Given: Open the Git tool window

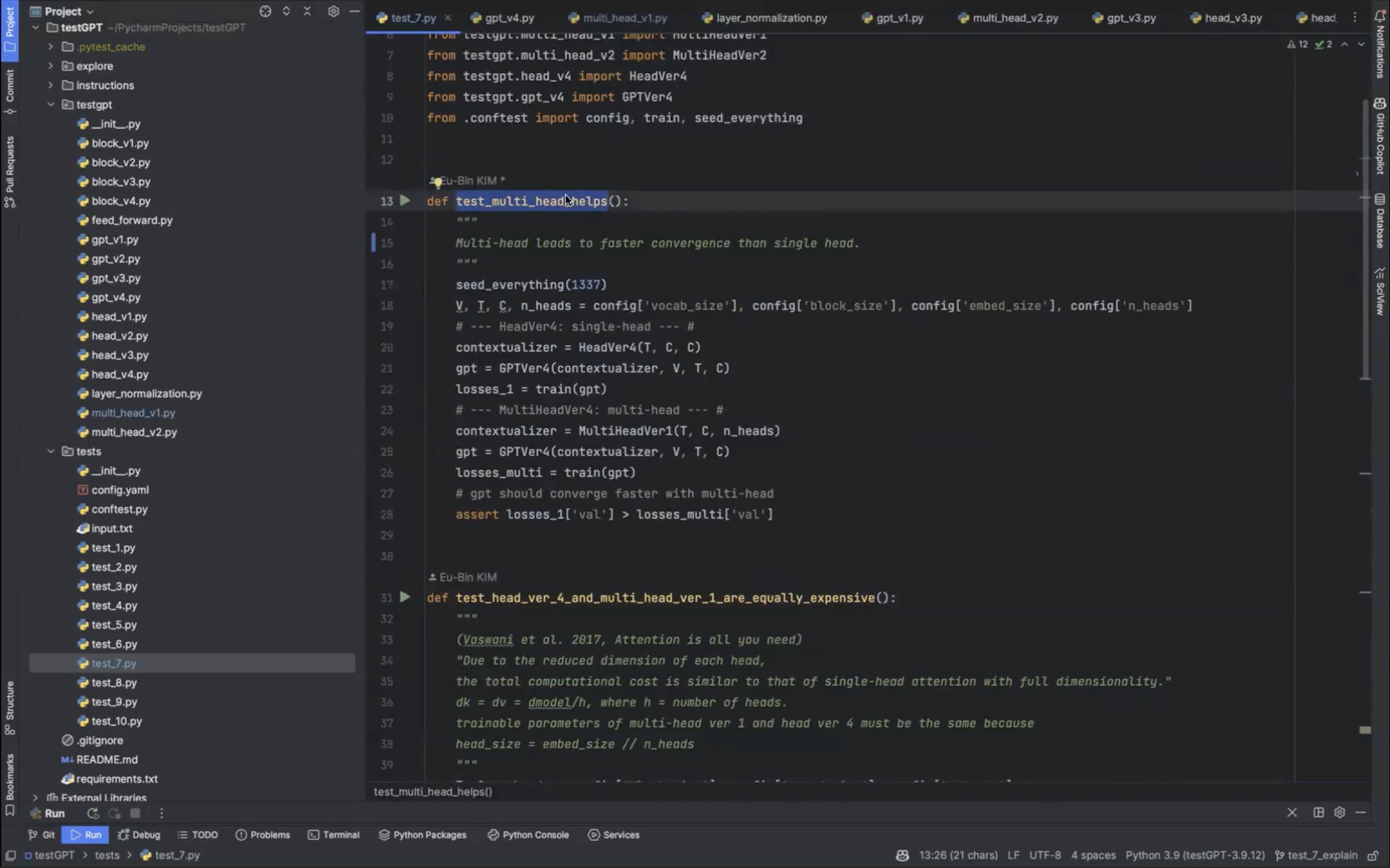Looking at the screenshot, I should pyautogui.click(x=42, y=835).
